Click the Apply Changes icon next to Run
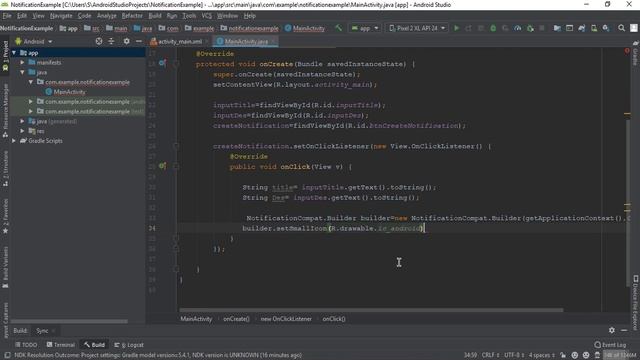This screenshot has height=360, width=640. coord(469,28)
